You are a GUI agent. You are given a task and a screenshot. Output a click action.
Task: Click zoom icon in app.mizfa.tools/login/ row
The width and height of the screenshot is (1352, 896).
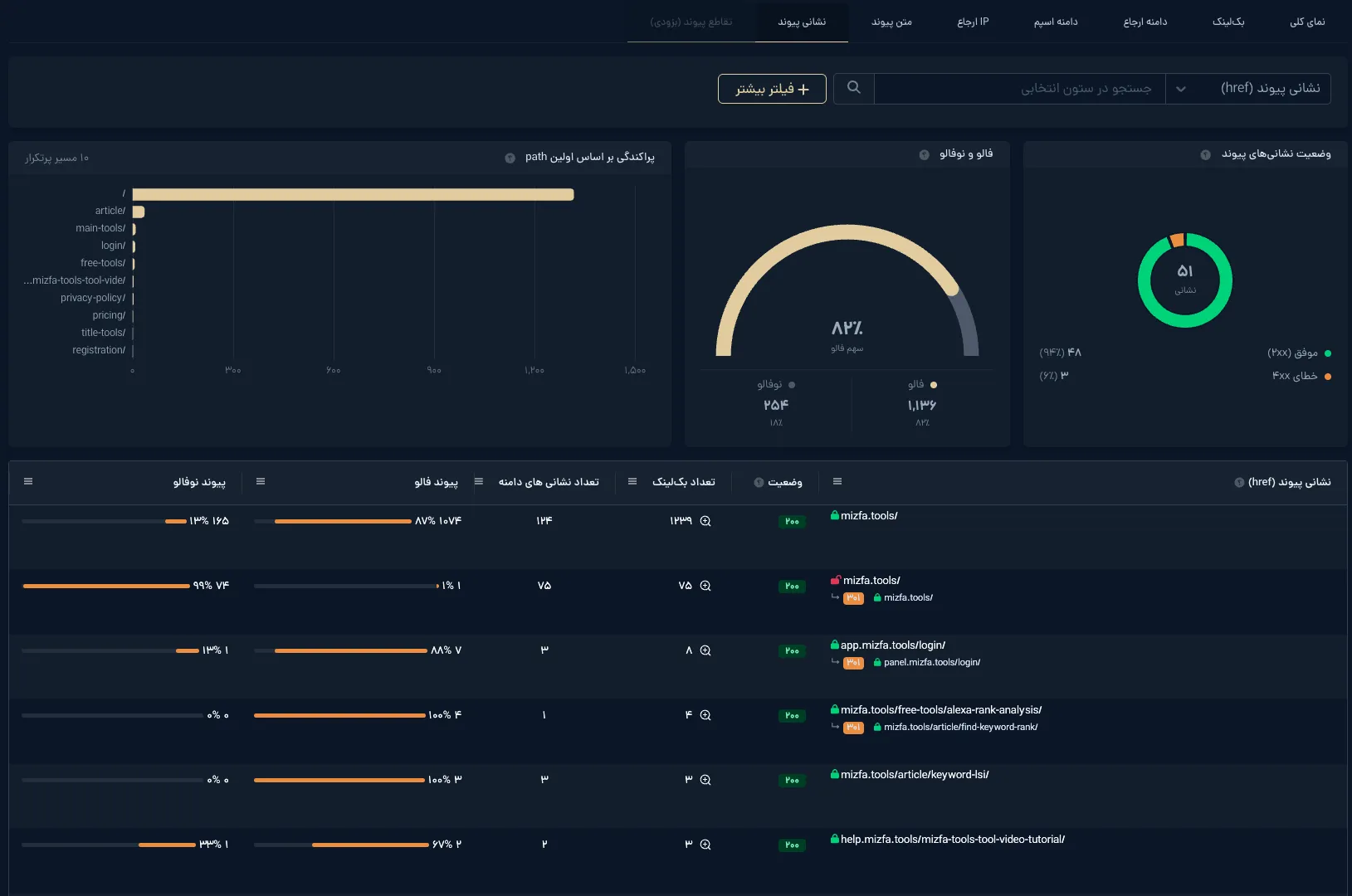705,650
